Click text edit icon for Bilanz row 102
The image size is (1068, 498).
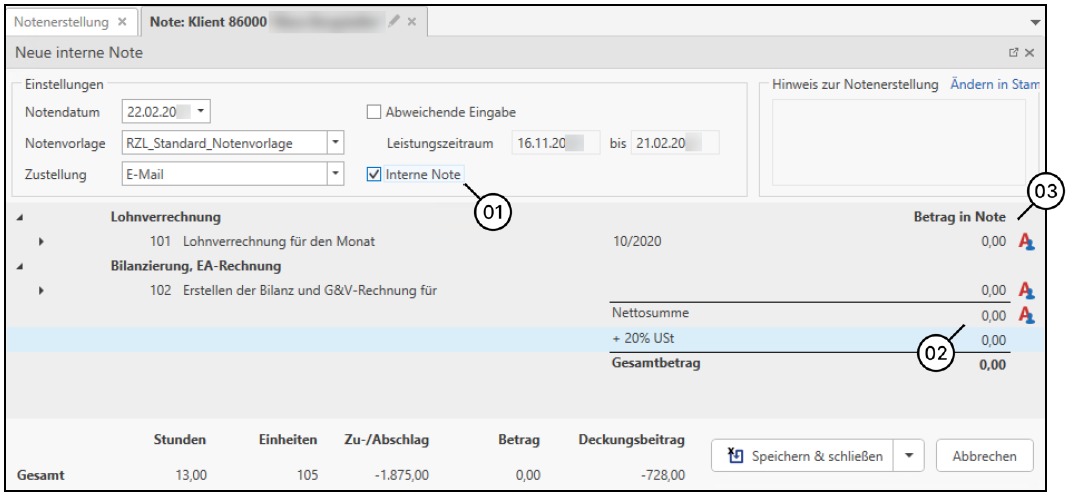[x=1025, y=291]
